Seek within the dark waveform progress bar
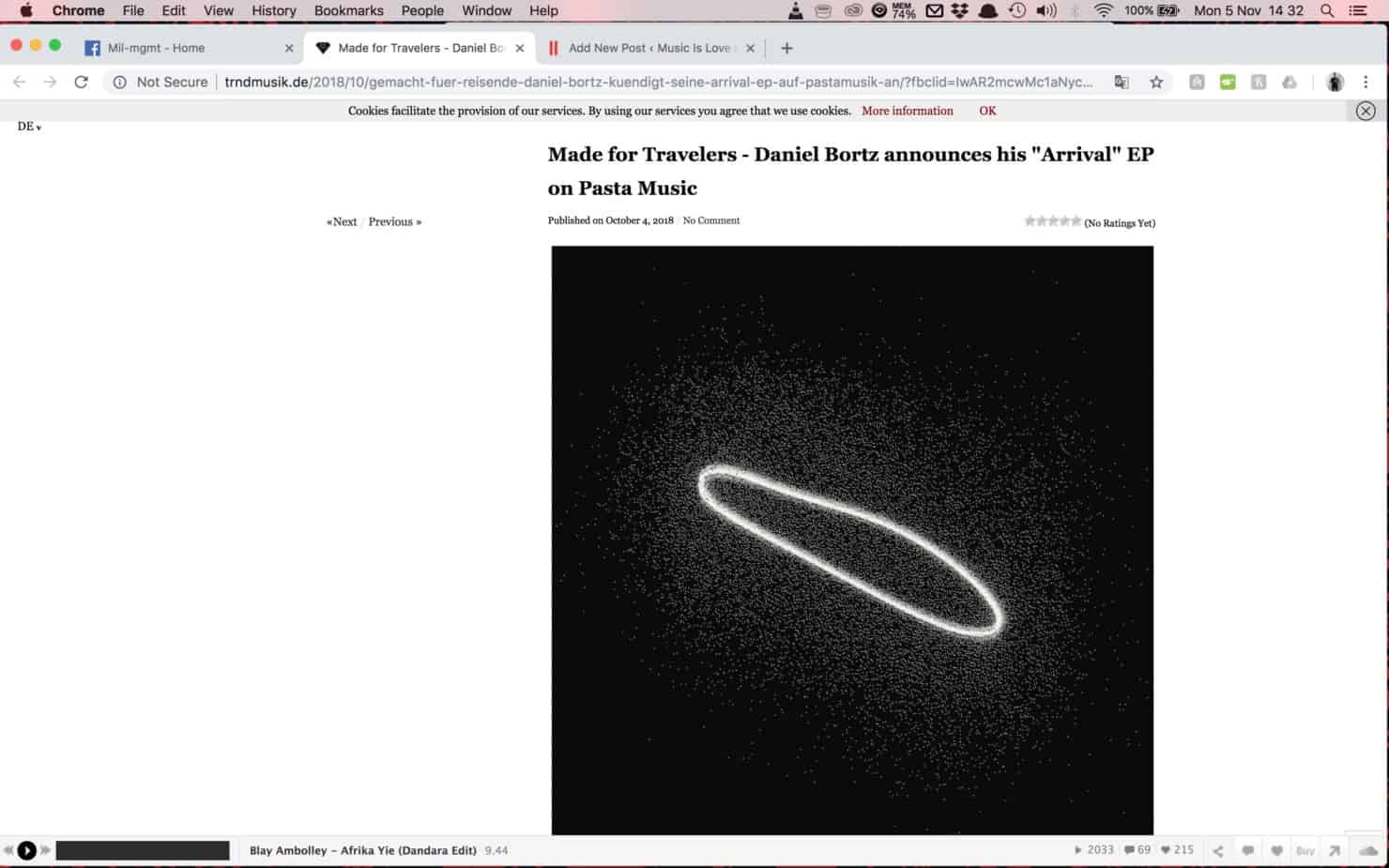 pyautogui.click(x=143, y=850)
